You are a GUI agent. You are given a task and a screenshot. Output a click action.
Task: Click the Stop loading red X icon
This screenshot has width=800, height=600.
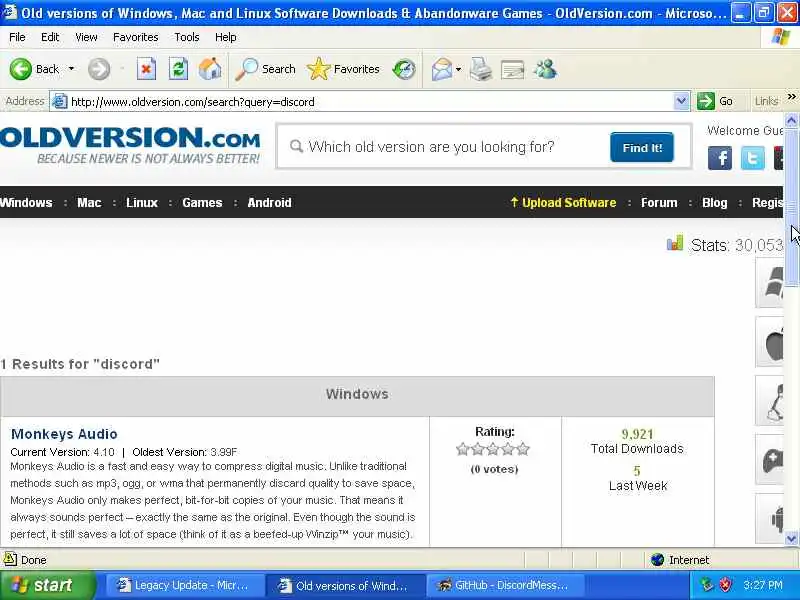tap(146, 69)
